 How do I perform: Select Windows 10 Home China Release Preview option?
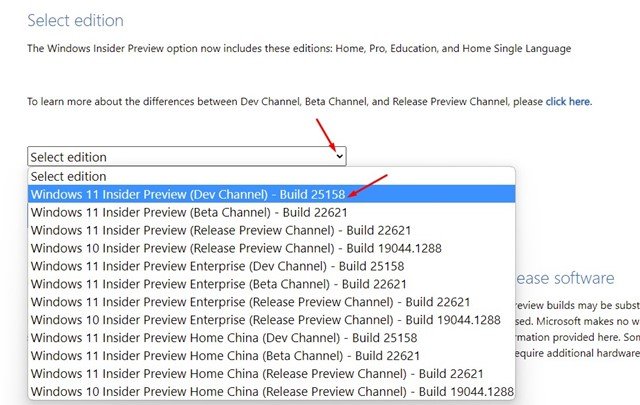[271, 392]
